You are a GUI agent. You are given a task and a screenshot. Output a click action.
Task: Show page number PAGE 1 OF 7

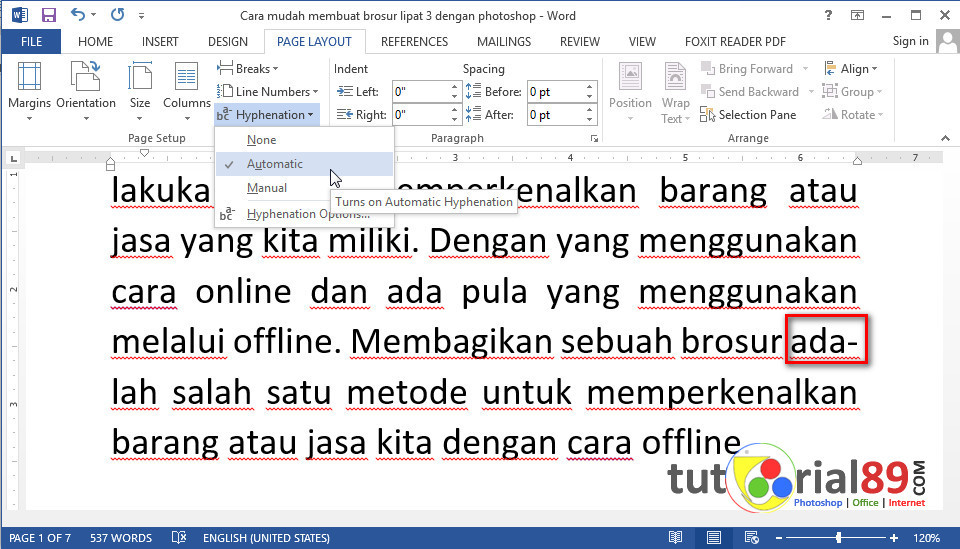pos(40,538)
